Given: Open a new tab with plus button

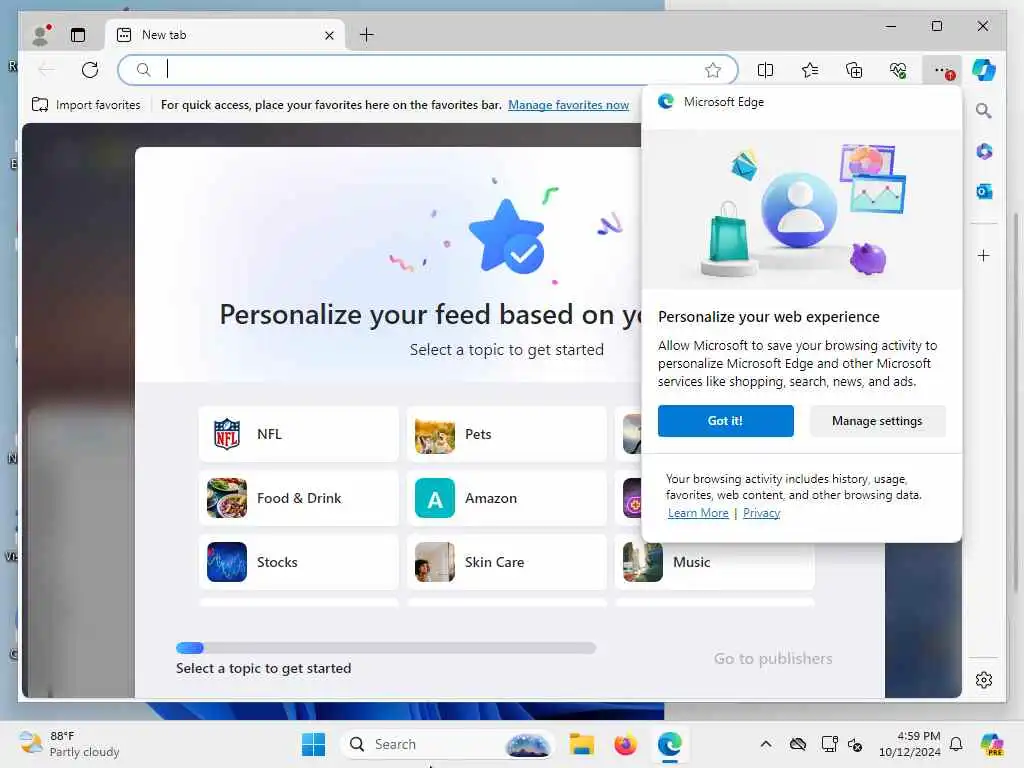Looking at the screenshot, I should point(367,35).
